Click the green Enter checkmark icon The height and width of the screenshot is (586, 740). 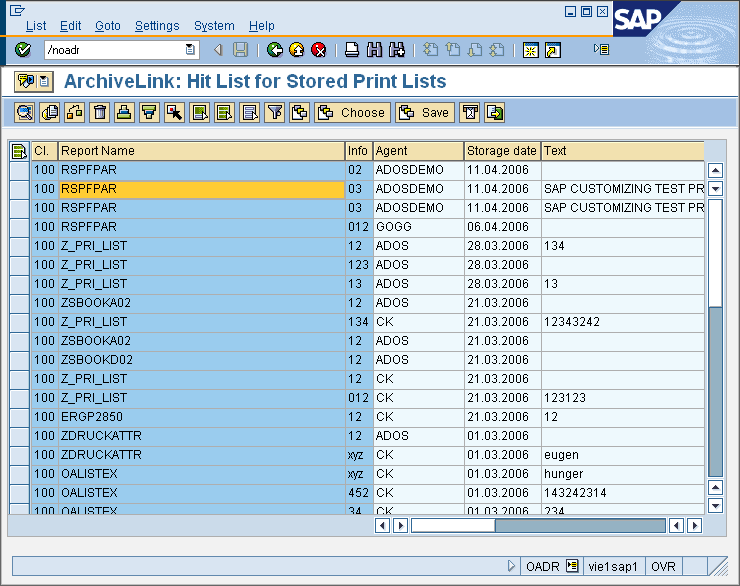point(23,50)
